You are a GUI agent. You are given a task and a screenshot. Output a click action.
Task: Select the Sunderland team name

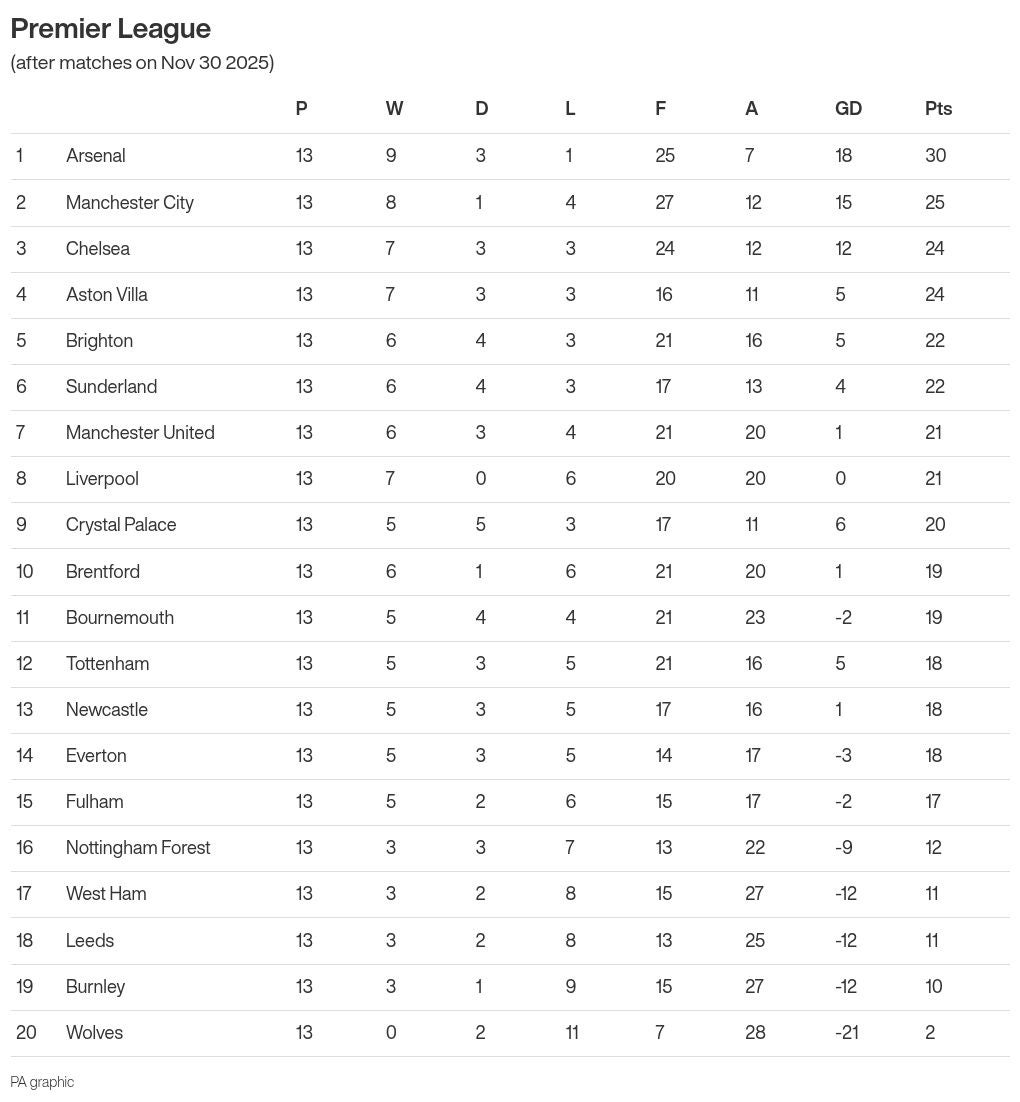111,386
